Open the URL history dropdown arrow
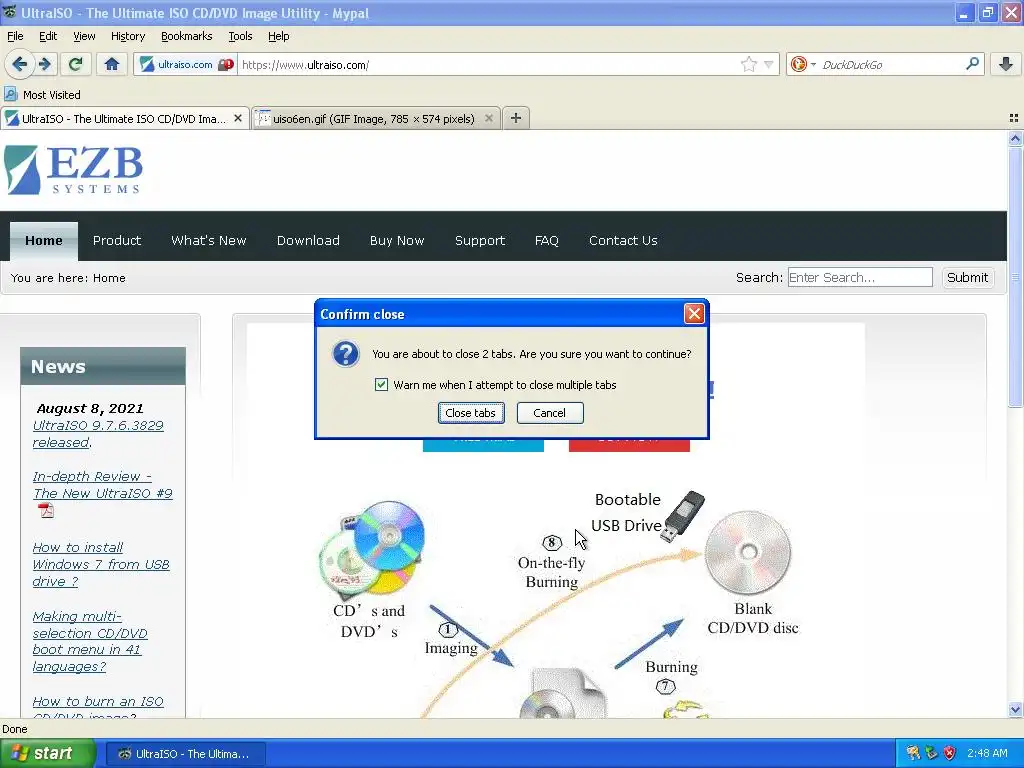This screenshot has height=768, width=1024. coord(769,65)
